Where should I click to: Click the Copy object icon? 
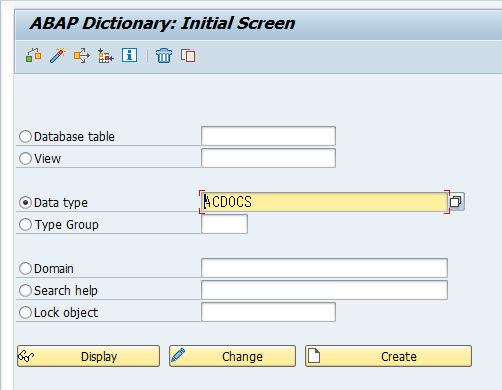click(188, 55)
